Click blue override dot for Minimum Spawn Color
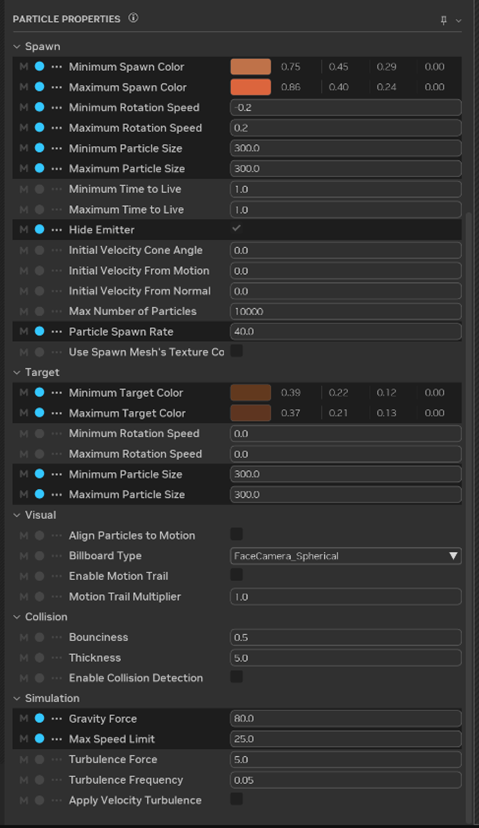Viewport: 479px width, 828px height. click(40, 67)
